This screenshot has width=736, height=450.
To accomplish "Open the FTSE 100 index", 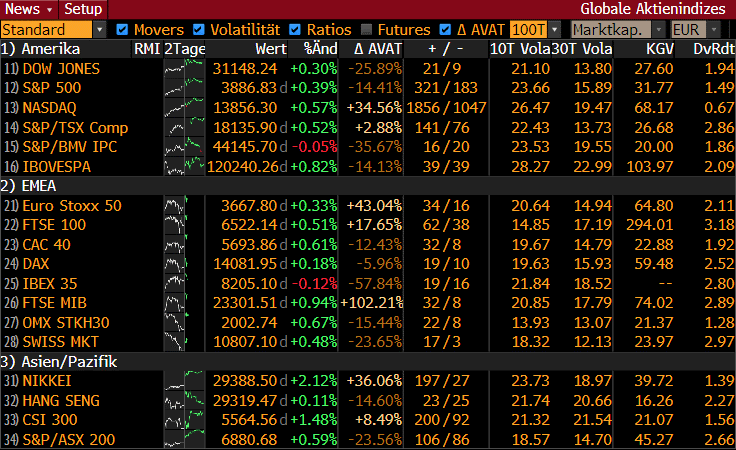I will 54,225.
